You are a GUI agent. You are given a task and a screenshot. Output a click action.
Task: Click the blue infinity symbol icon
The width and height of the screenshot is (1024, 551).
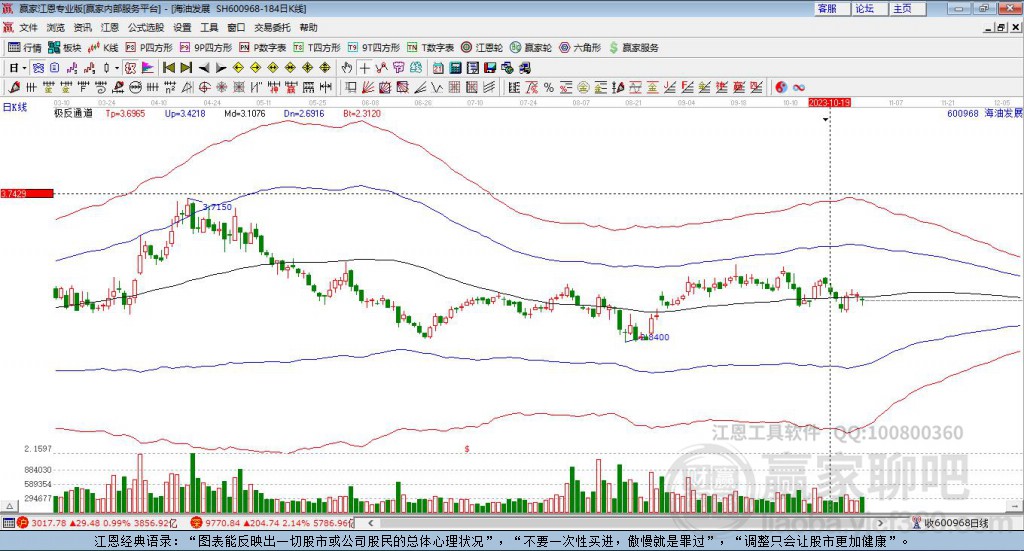pyautogui.click(x=799, y=87)
